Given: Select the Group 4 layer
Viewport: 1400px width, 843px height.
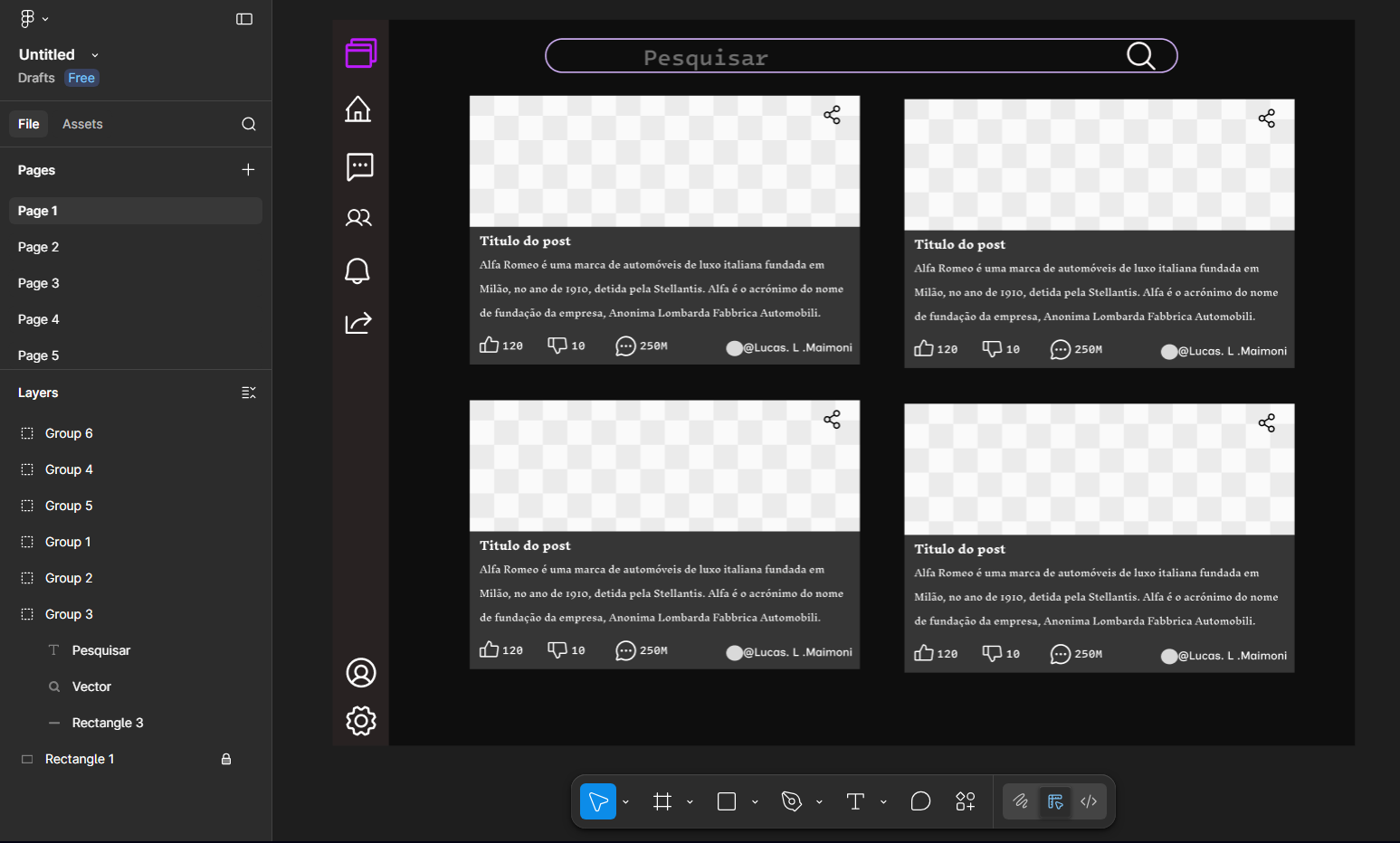Looking at the screenshot, I should (136, 469).
